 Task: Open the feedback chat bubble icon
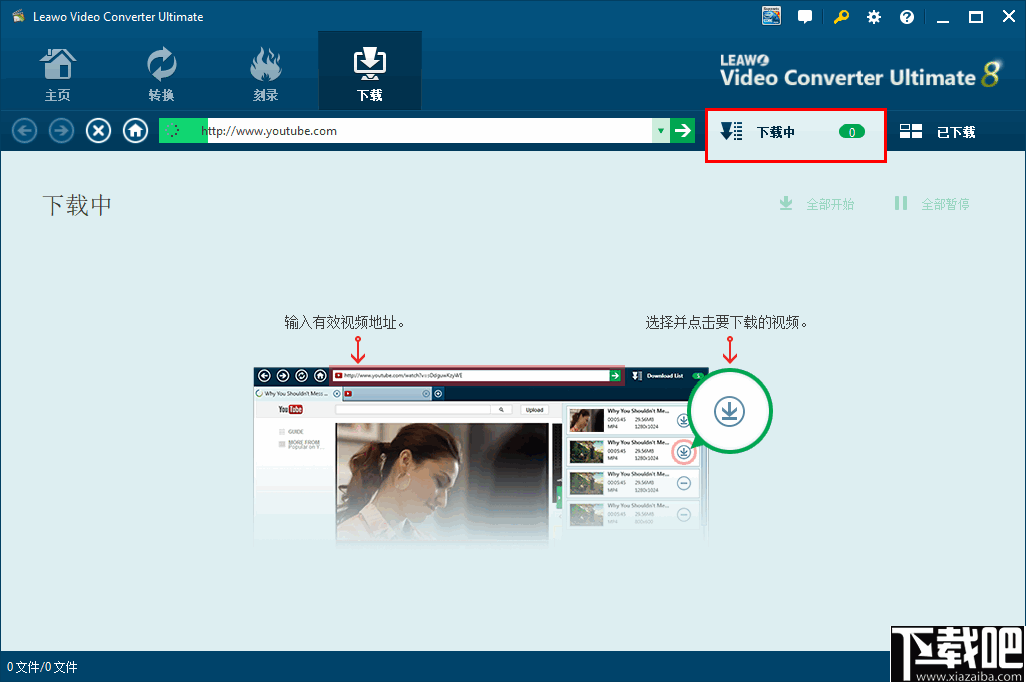click(x=805, y=17)
